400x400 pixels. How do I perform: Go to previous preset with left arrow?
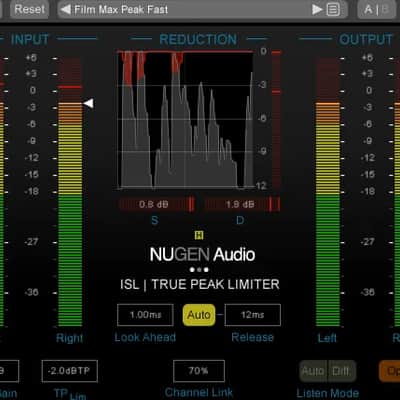coord(66,9)
